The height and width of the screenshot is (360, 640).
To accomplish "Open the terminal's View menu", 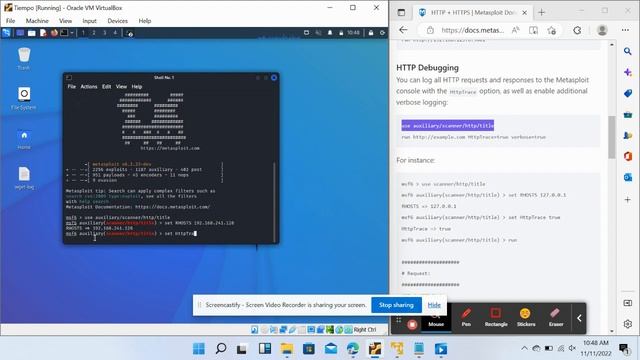I will click(121, 87).
